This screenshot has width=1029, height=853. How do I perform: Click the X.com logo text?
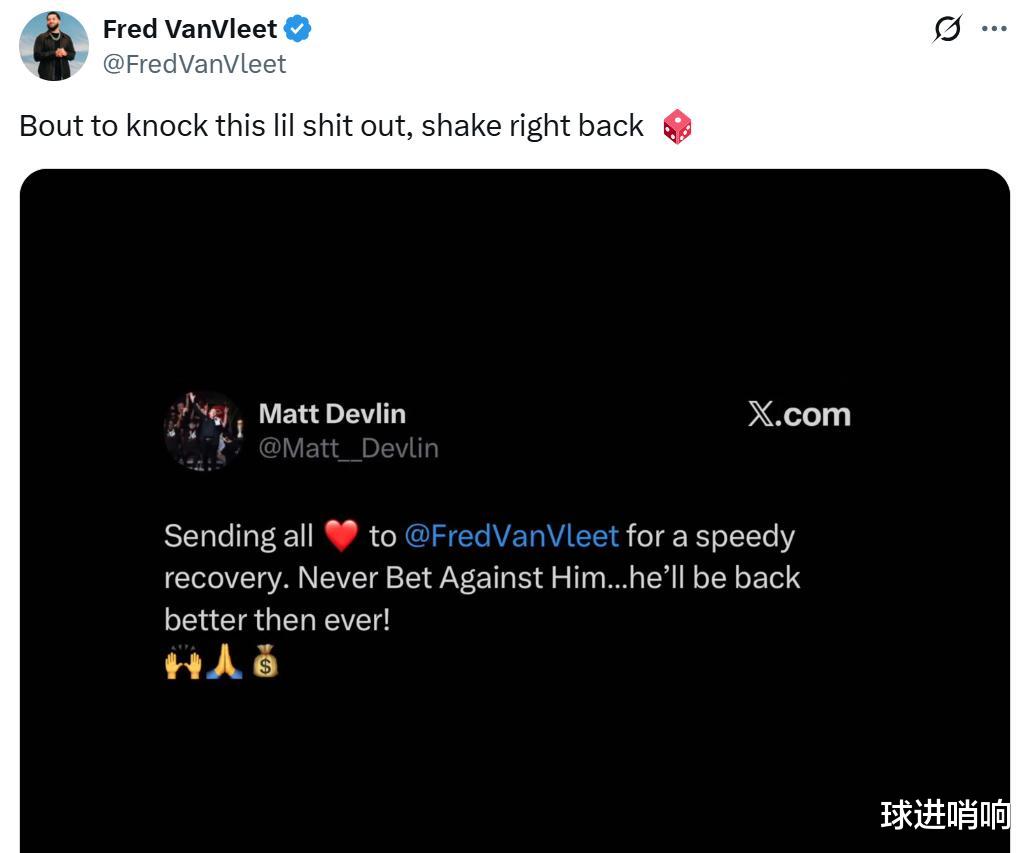click(799, 415)
